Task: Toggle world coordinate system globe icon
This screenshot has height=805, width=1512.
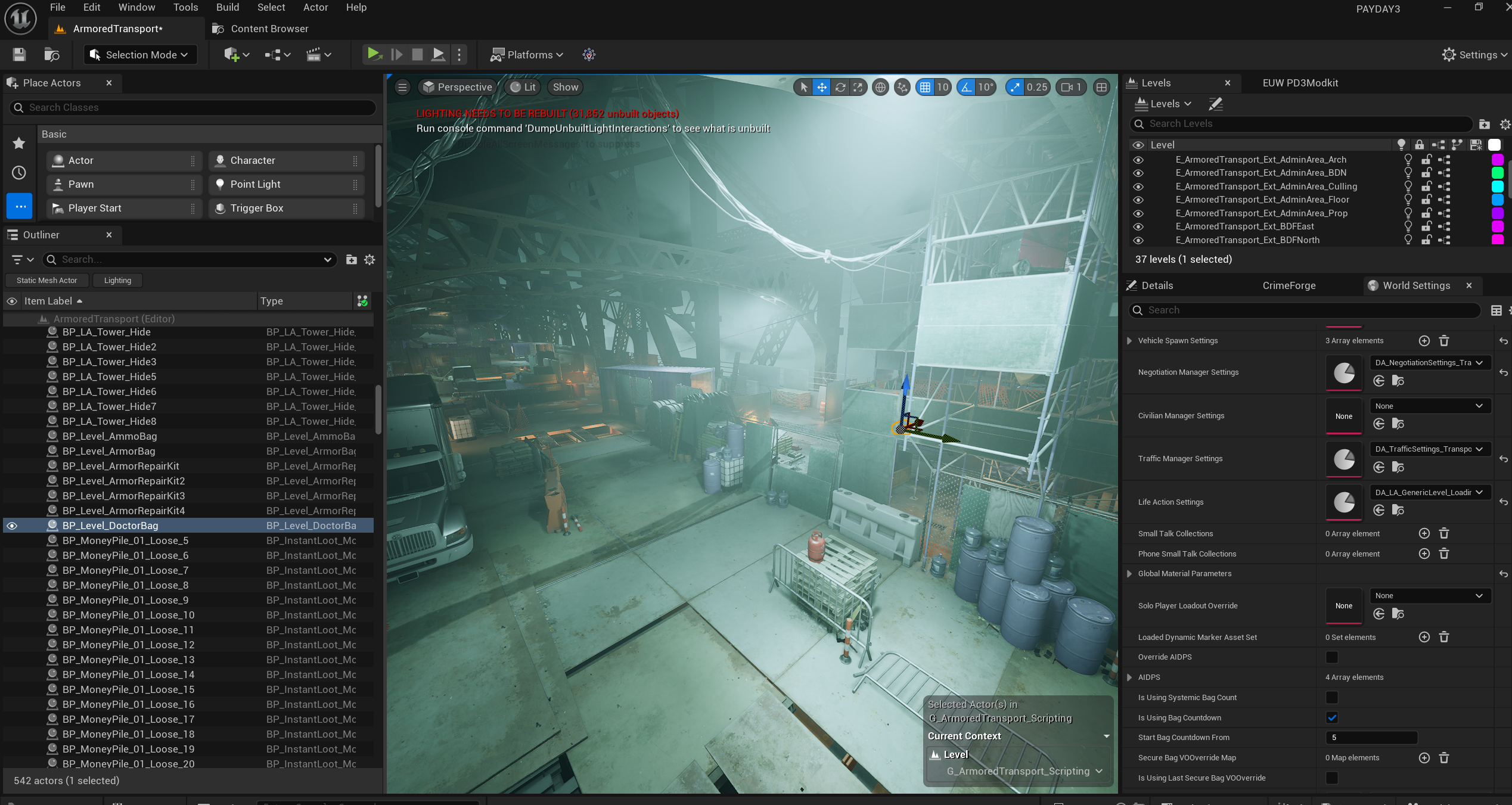Action: click(880, 88)
